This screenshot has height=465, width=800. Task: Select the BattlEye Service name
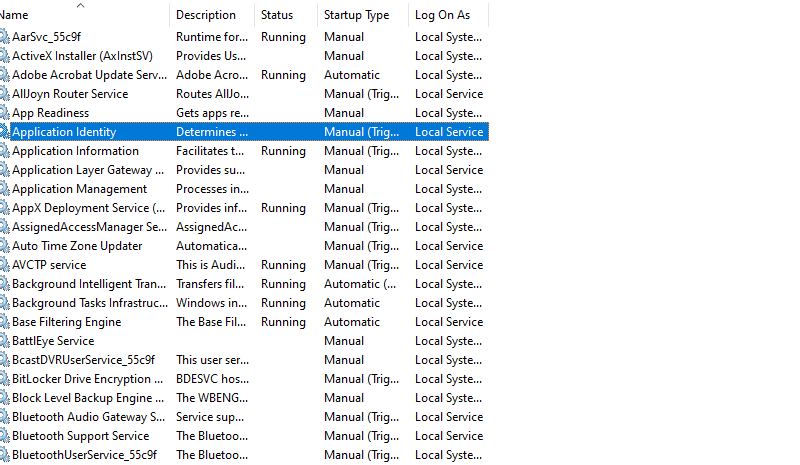pos(54,341)
